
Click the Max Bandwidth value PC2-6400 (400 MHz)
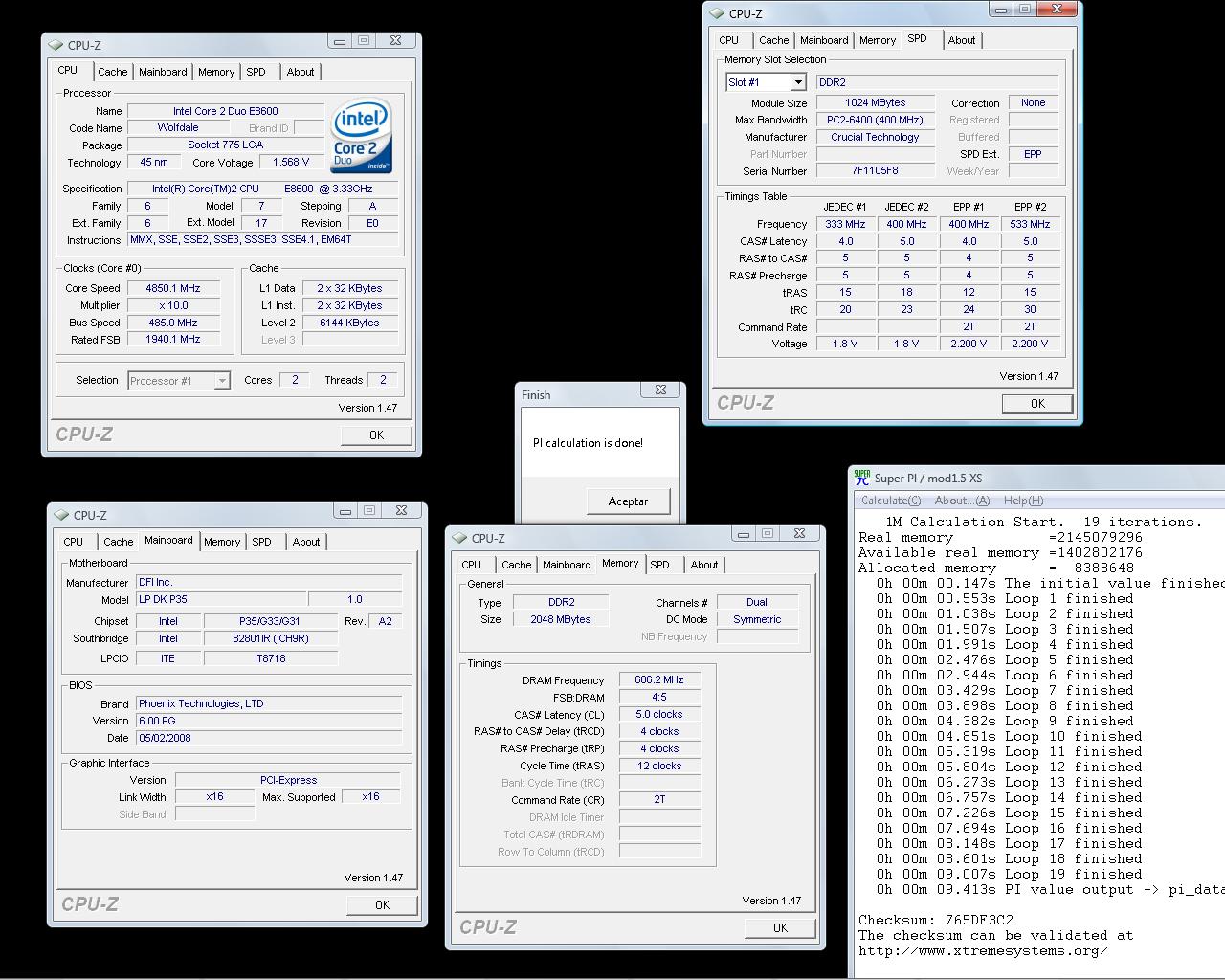coord(875,120)
